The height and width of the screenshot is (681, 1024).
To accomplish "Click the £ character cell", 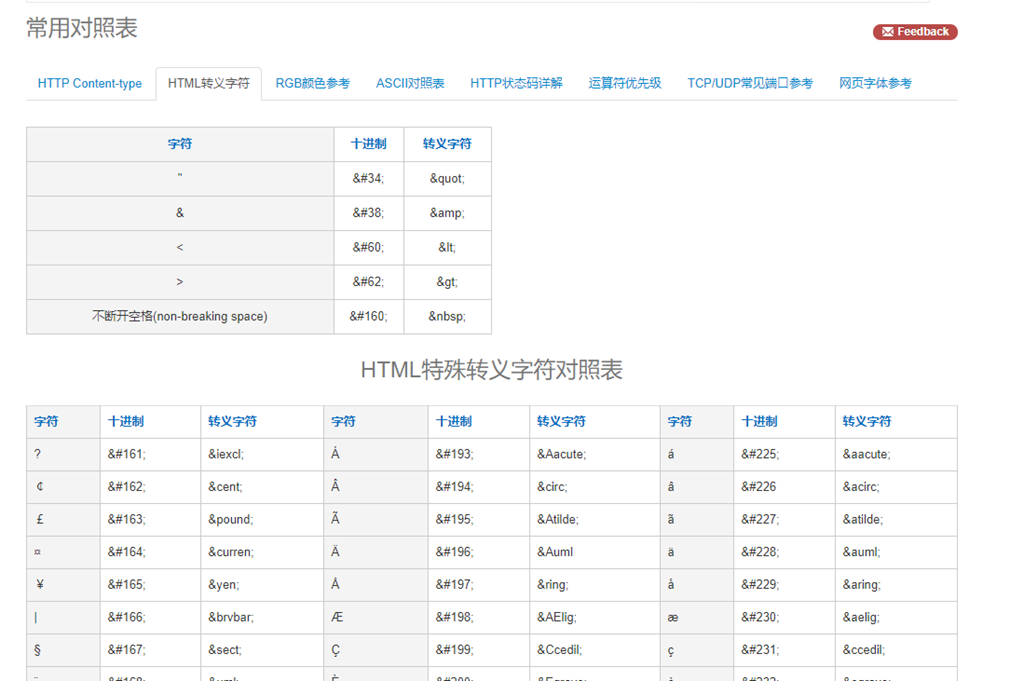I will [x=63, y=520].
